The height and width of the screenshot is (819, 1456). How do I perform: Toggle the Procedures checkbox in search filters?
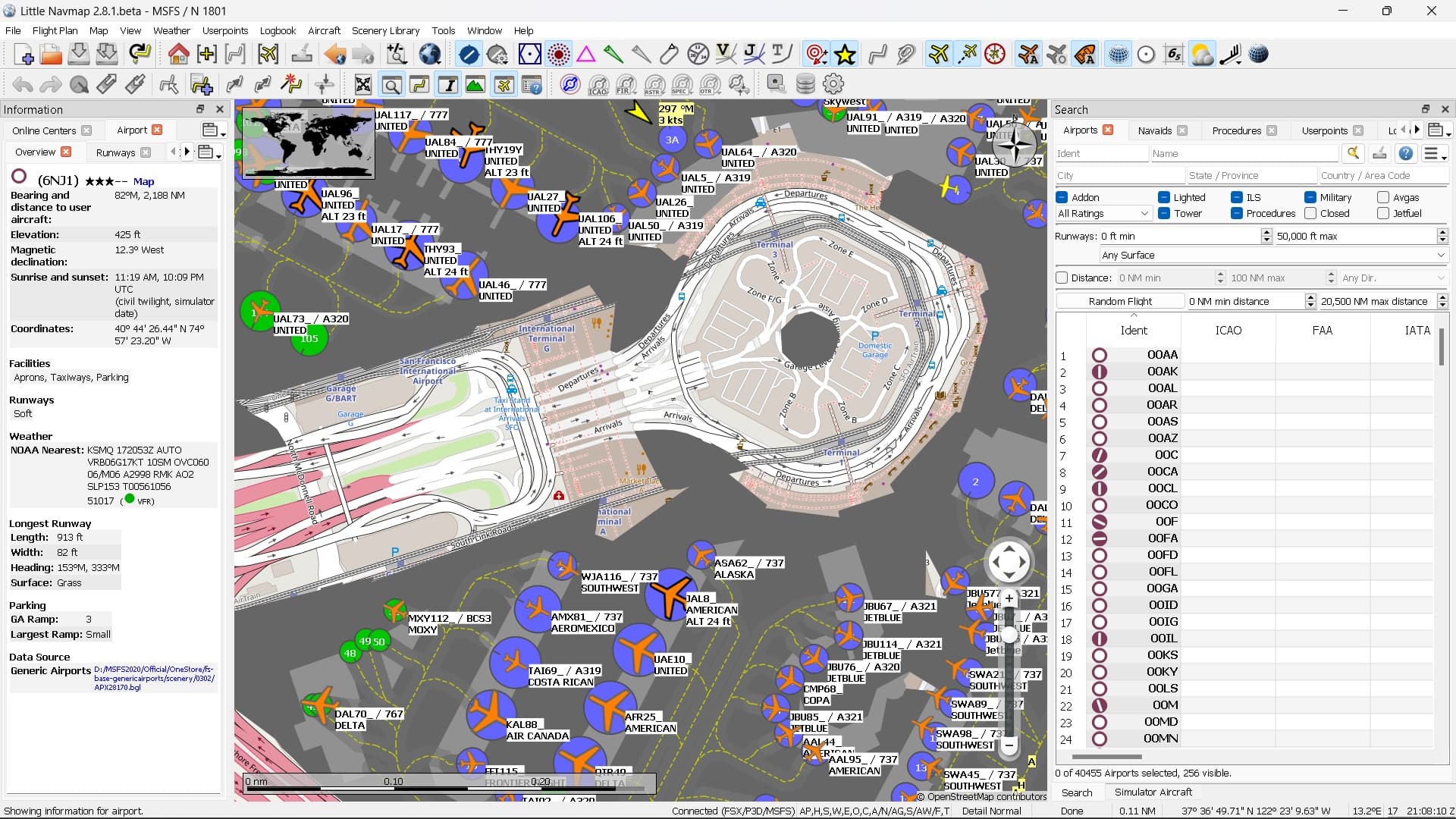click(1236, 213)
